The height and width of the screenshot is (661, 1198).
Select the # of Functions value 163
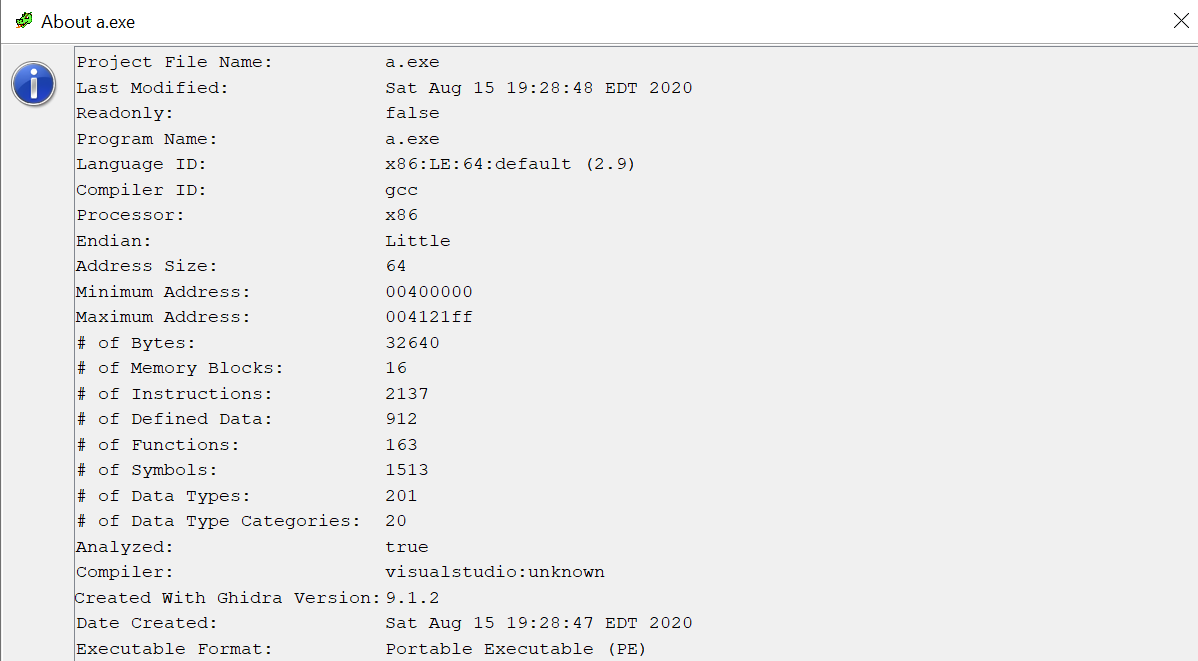(x=401, y=444)
